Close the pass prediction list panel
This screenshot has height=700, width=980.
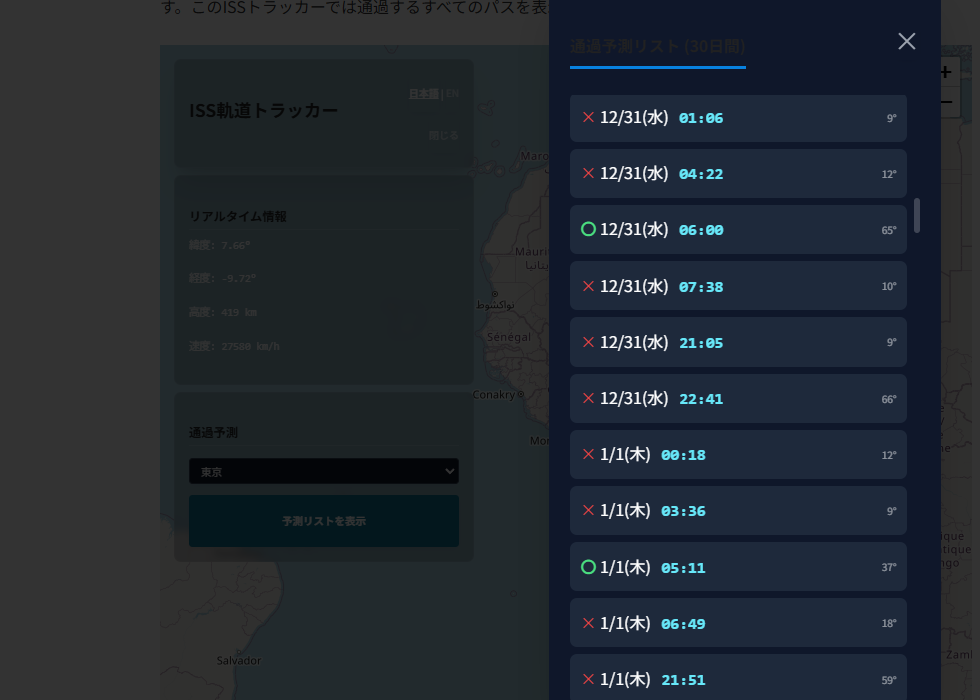[906, 41]
